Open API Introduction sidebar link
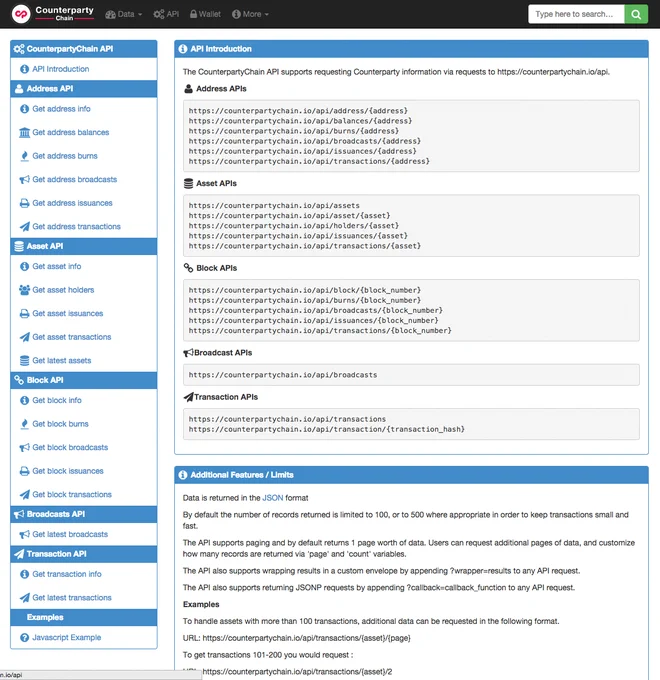The image size is (660, 680). [x=61, y=69]
